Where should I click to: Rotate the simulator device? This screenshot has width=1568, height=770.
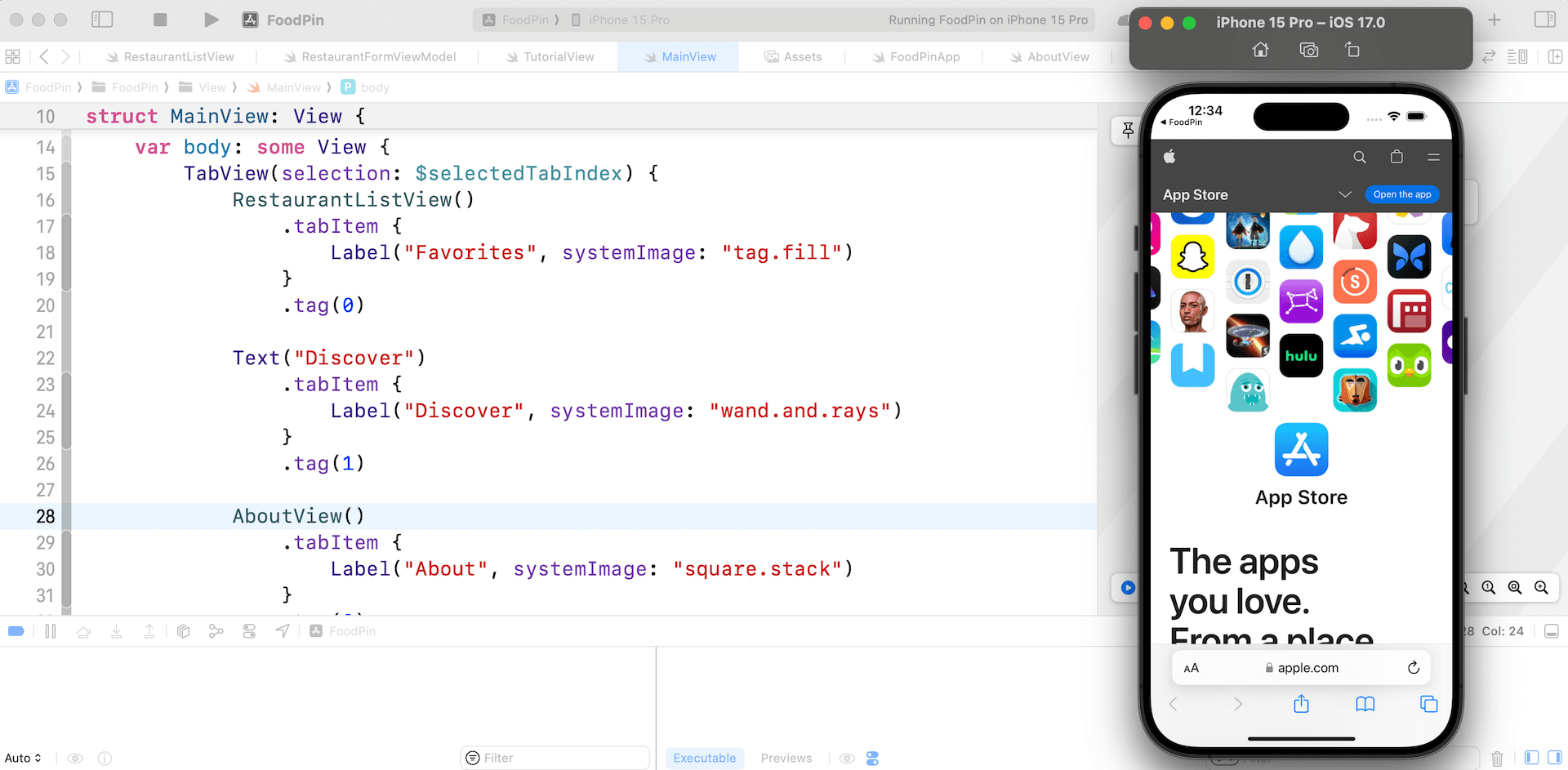pos(1352,50)
